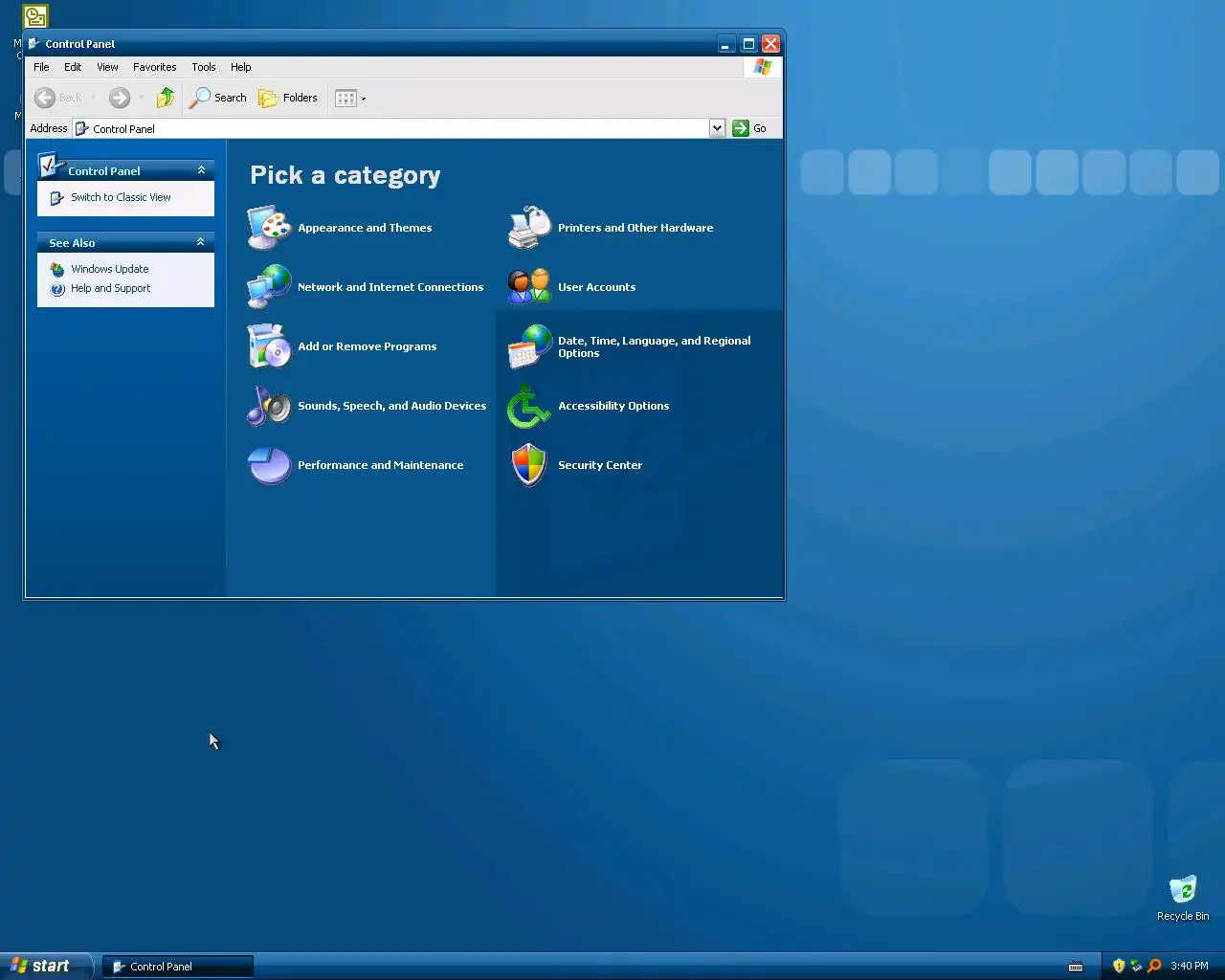Open the Views button dropdown arrow

tap(364, 99)
